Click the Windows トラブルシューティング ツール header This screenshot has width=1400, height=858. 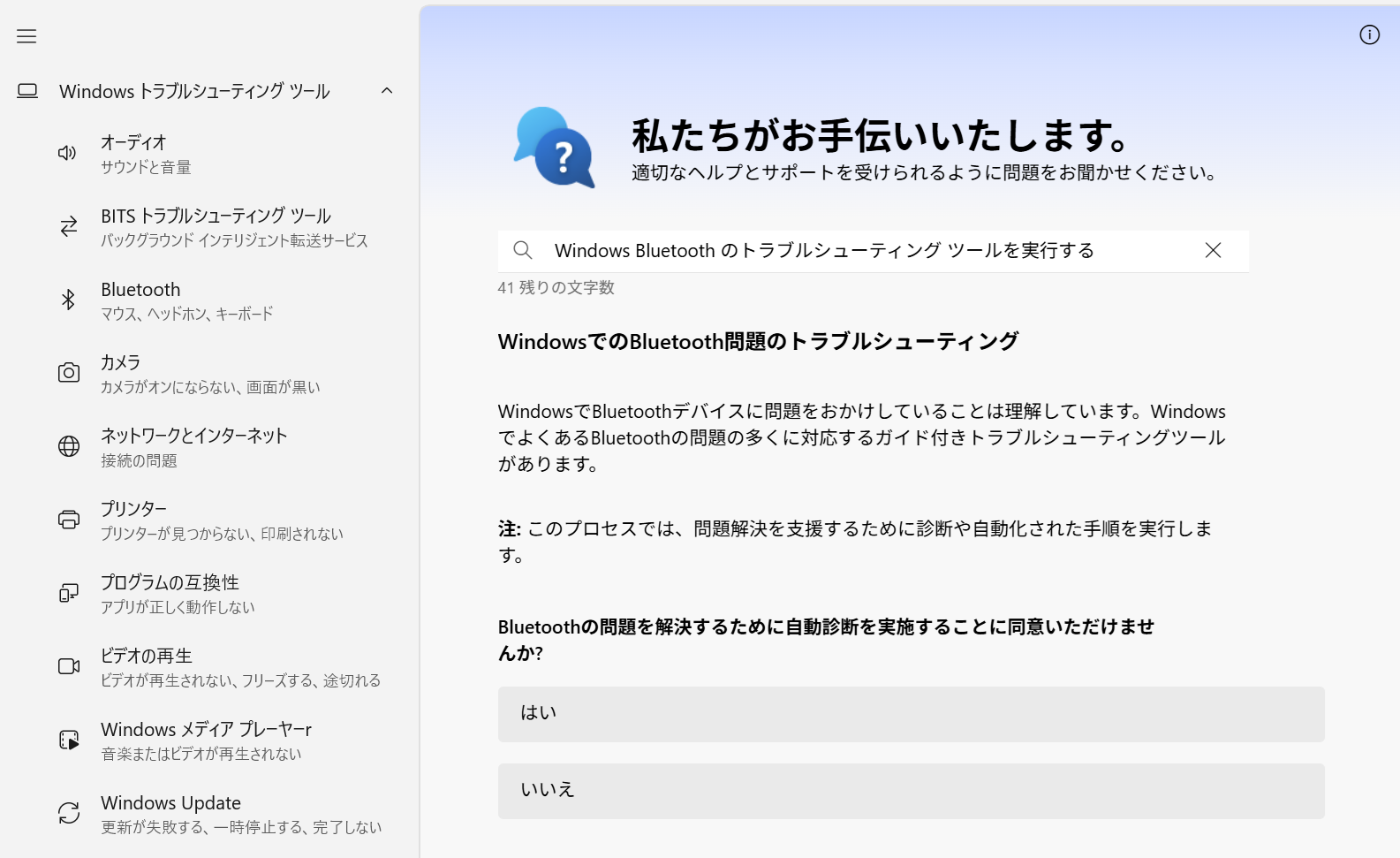[x=194, y=91]
